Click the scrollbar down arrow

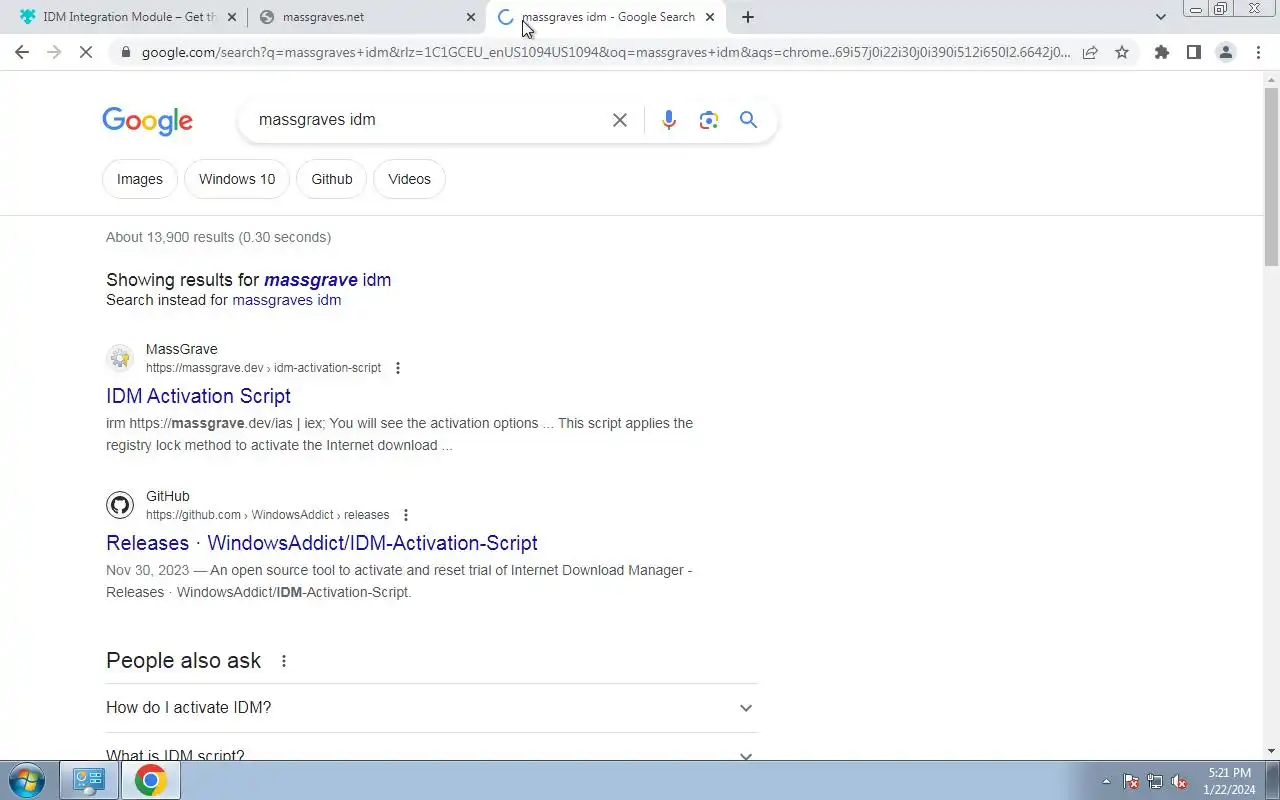coord(1271,751)
